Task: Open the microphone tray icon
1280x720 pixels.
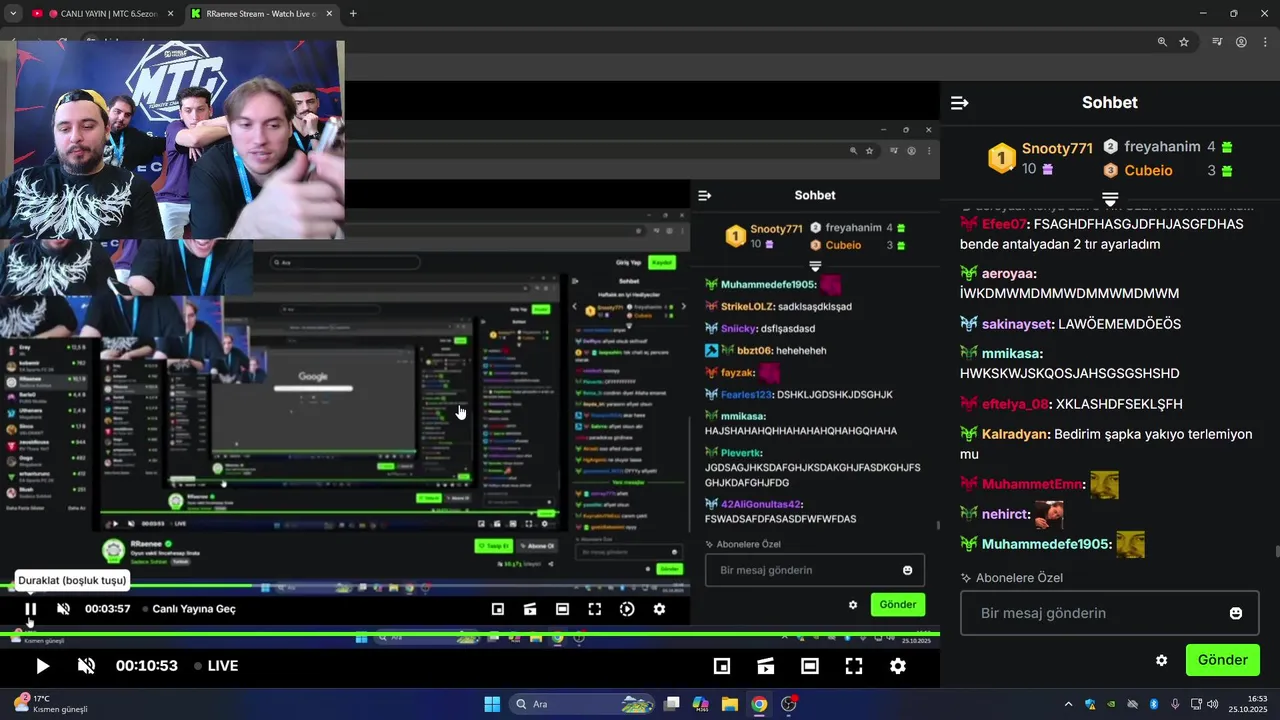Action: point(1175,704)
